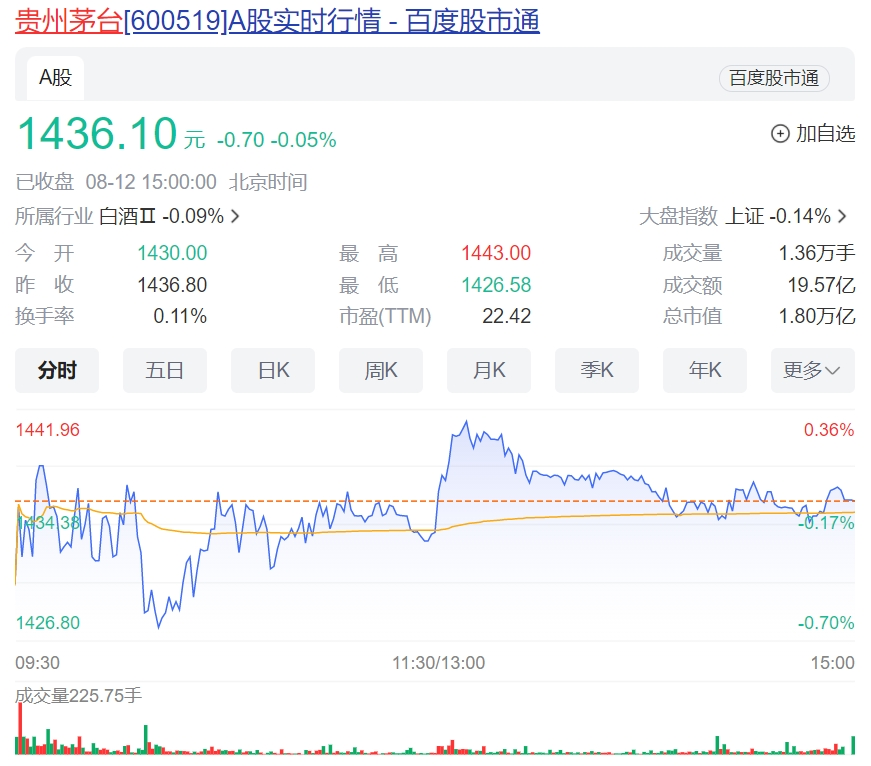Open the 季K quarterly candlestick view
Viewport: 871px width, 766px height.
point(597,370)
